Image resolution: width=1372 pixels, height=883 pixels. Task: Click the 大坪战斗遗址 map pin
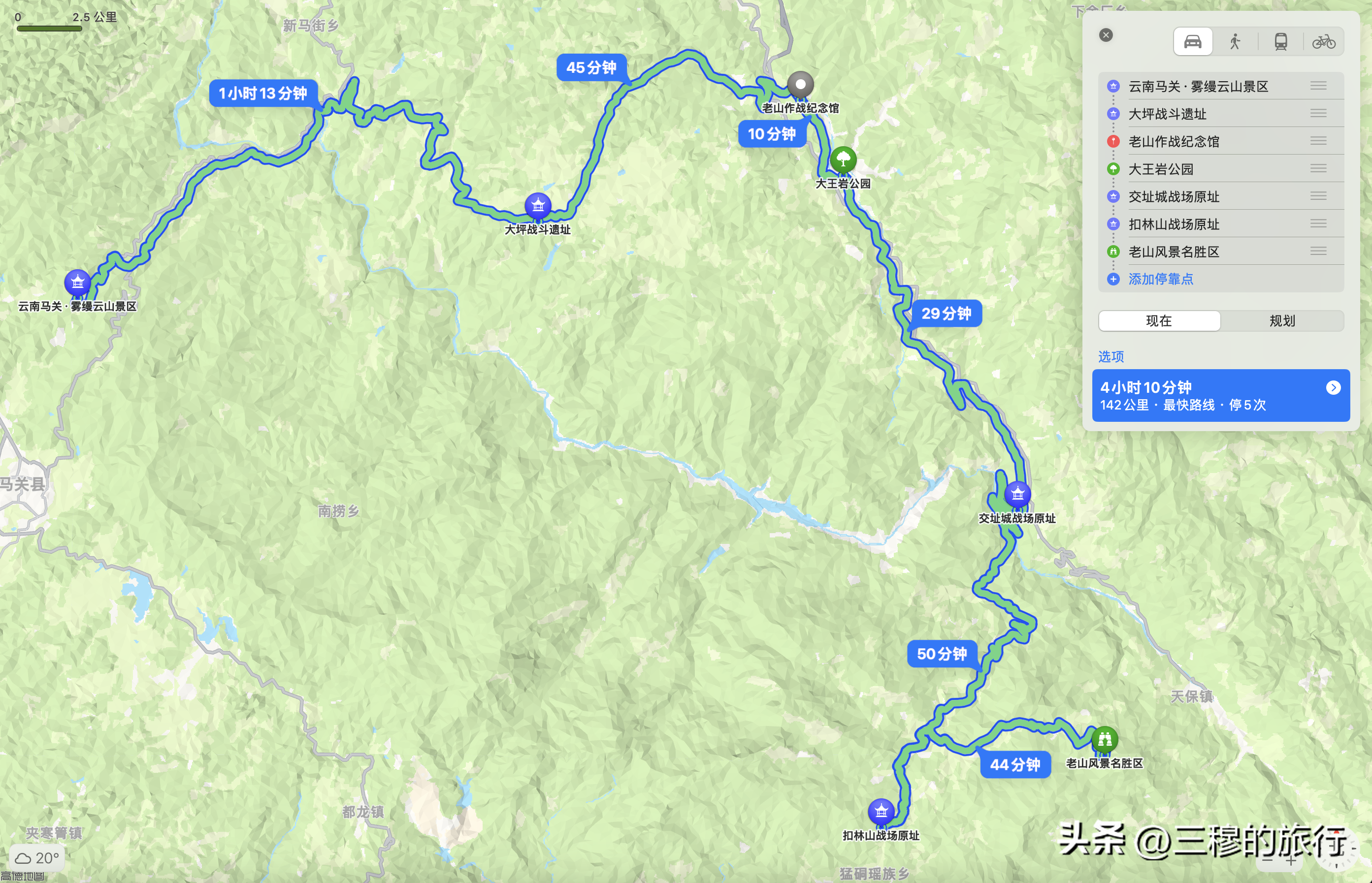click(x=537, y=205)
